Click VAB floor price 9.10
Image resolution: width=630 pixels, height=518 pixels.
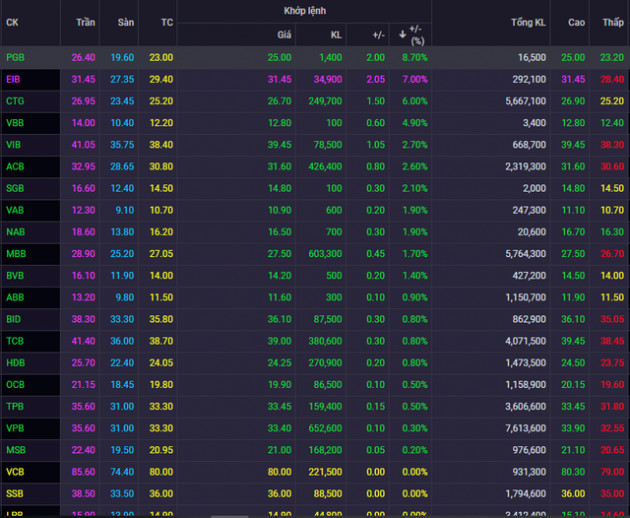coord(125,210)
